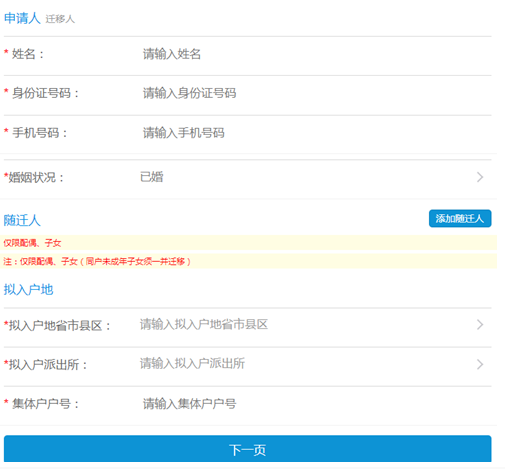This screenshot has height=469, width=505.
Task: Click the 拟入户地省市县区 chevron arrow
Action: click(x=480, y=324)
